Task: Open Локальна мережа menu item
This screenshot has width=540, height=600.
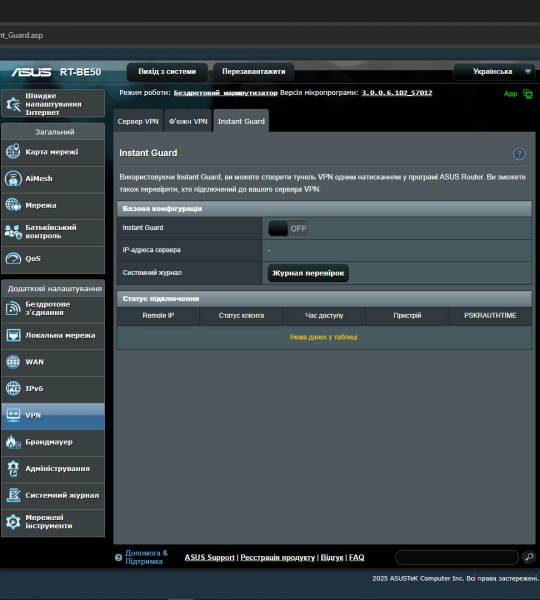Action: pos(53,335)
